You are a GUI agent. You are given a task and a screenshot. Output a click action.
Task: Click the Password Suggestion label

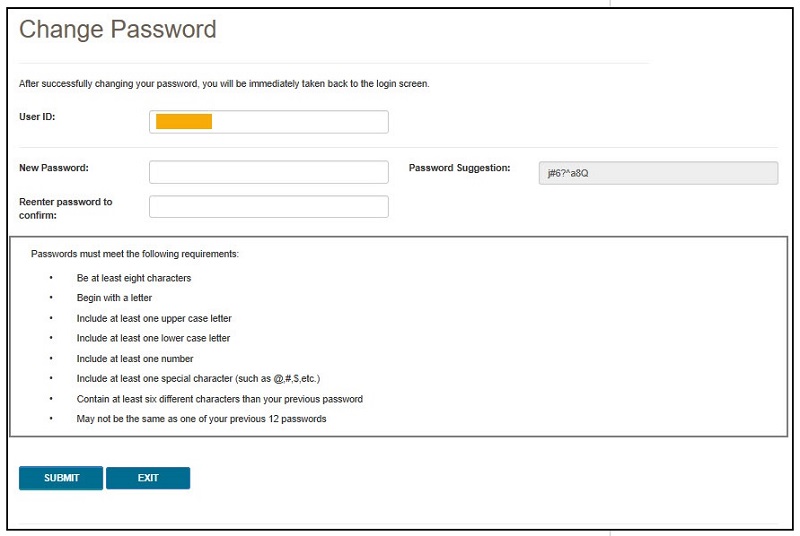pos(459,168)
